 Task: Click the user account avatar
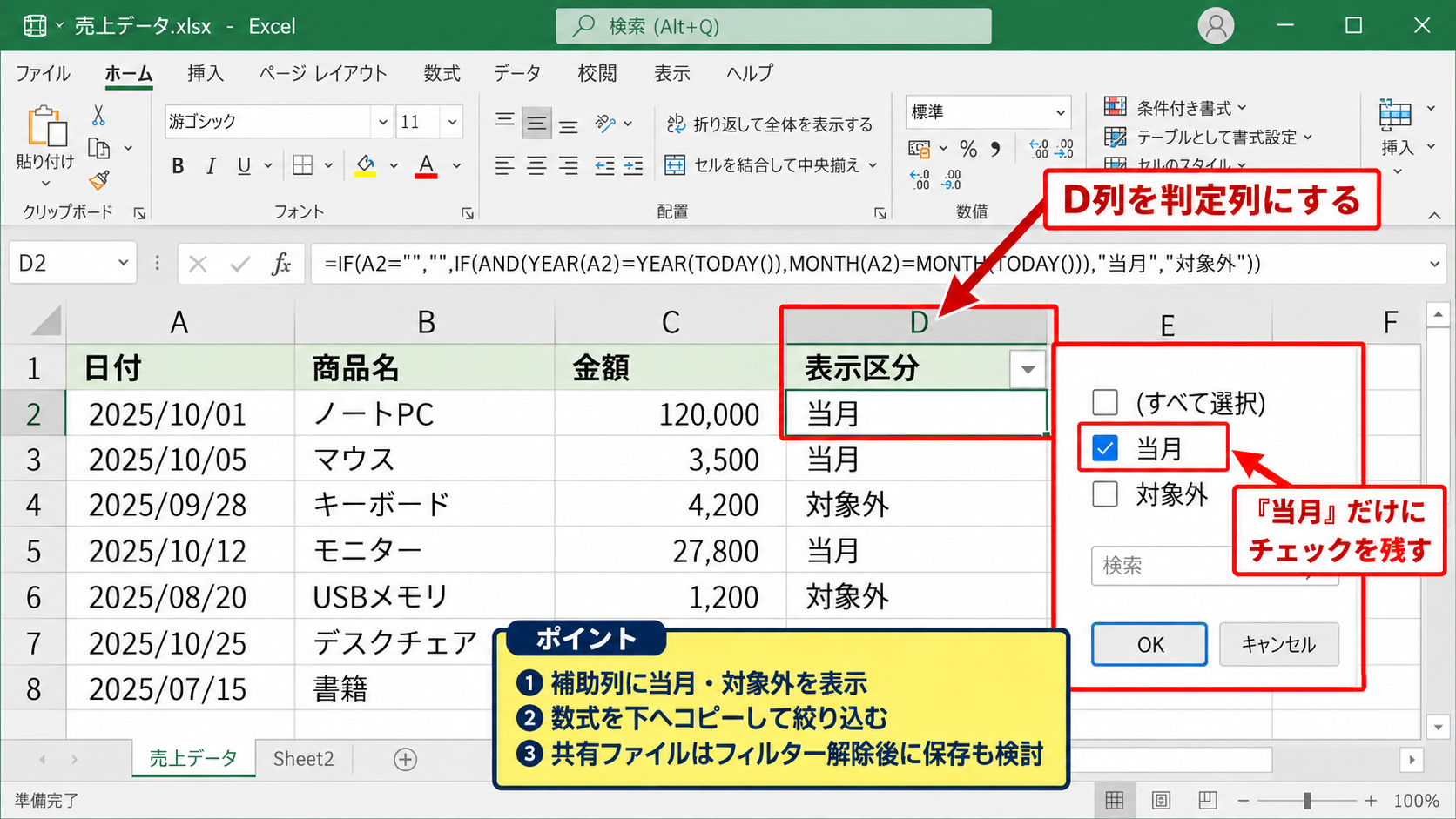[1216, 26]
